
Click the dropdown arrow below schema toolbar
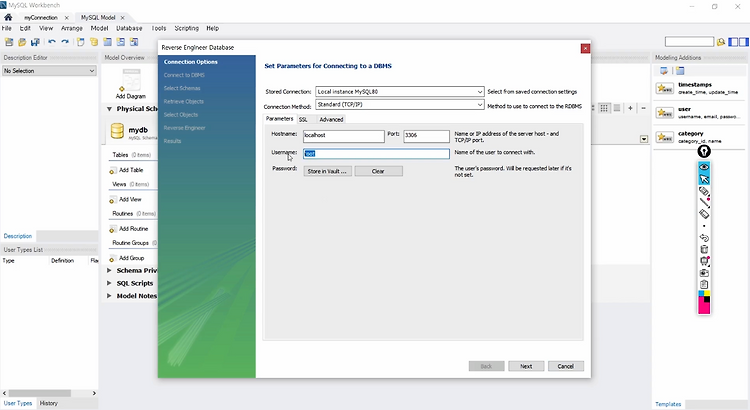[x=644, y=139]
